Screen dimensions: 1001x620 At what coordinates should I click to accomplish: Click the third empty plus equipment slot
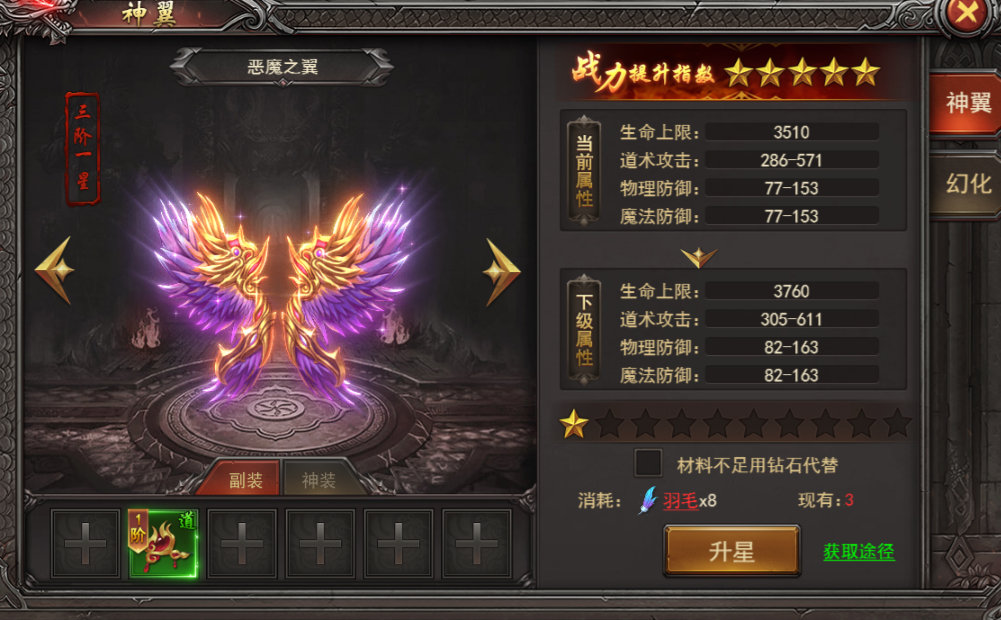point(320,544)
